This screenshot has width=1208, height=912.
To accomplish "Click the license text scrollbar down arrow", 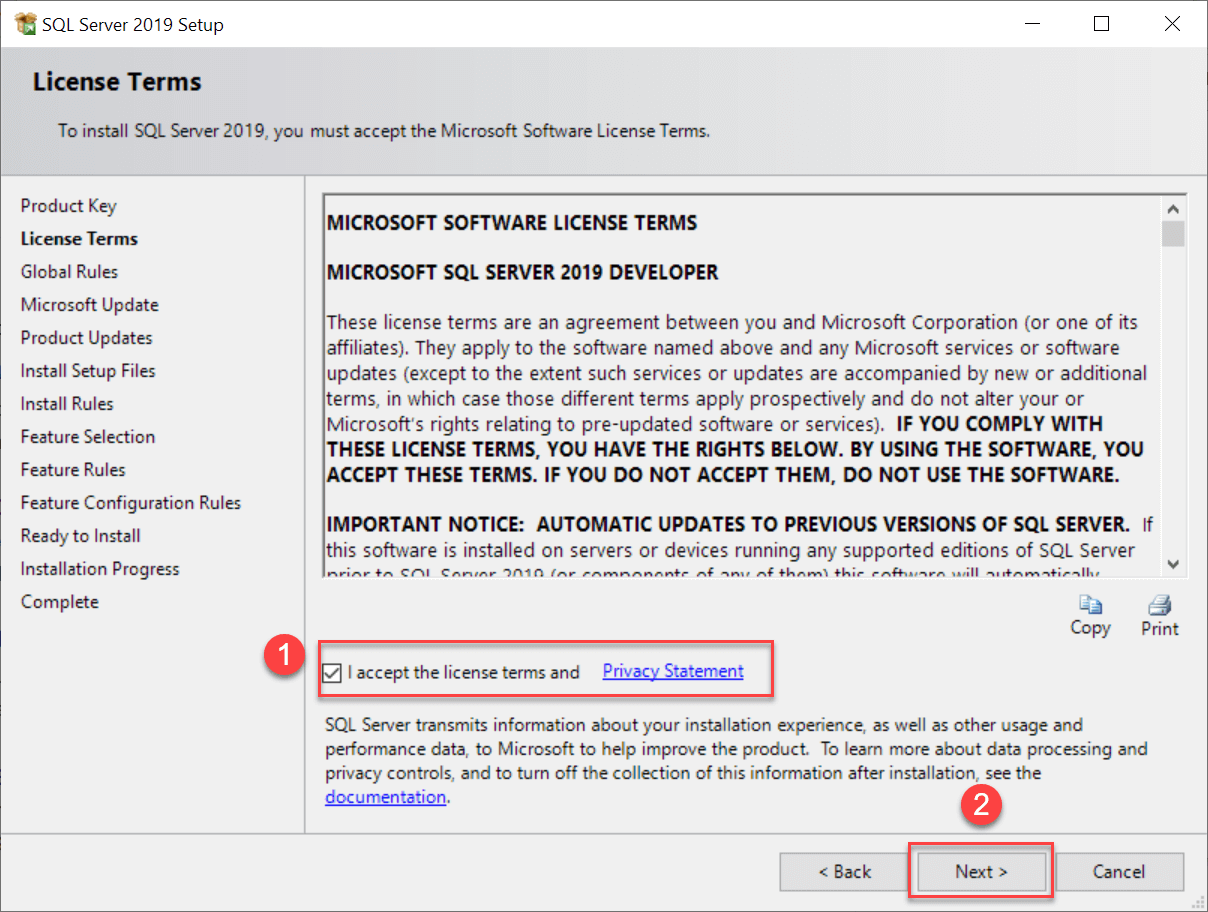I will pos(1173,564).
